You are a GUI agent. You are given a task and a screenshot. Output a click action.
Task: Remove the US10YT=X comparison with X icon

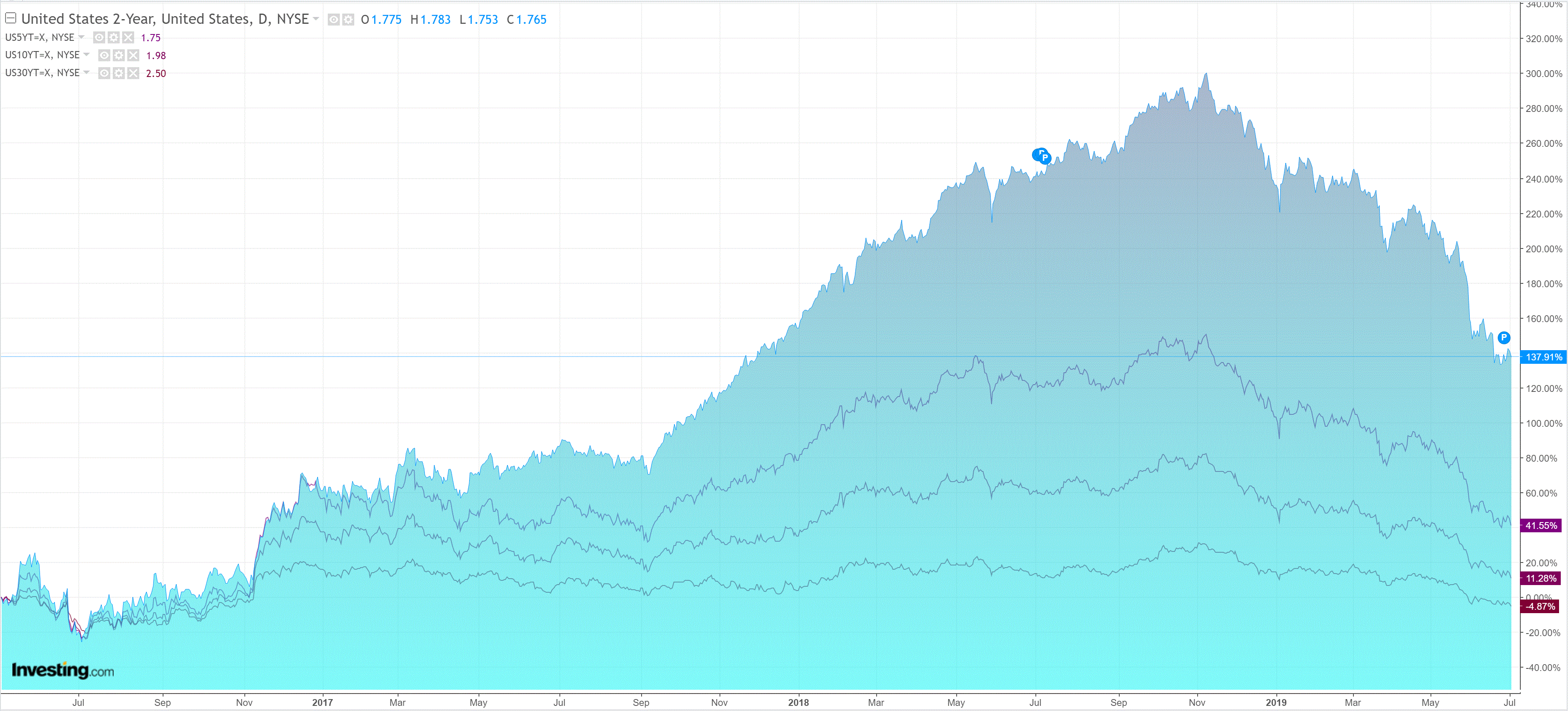tap(133, 55)
